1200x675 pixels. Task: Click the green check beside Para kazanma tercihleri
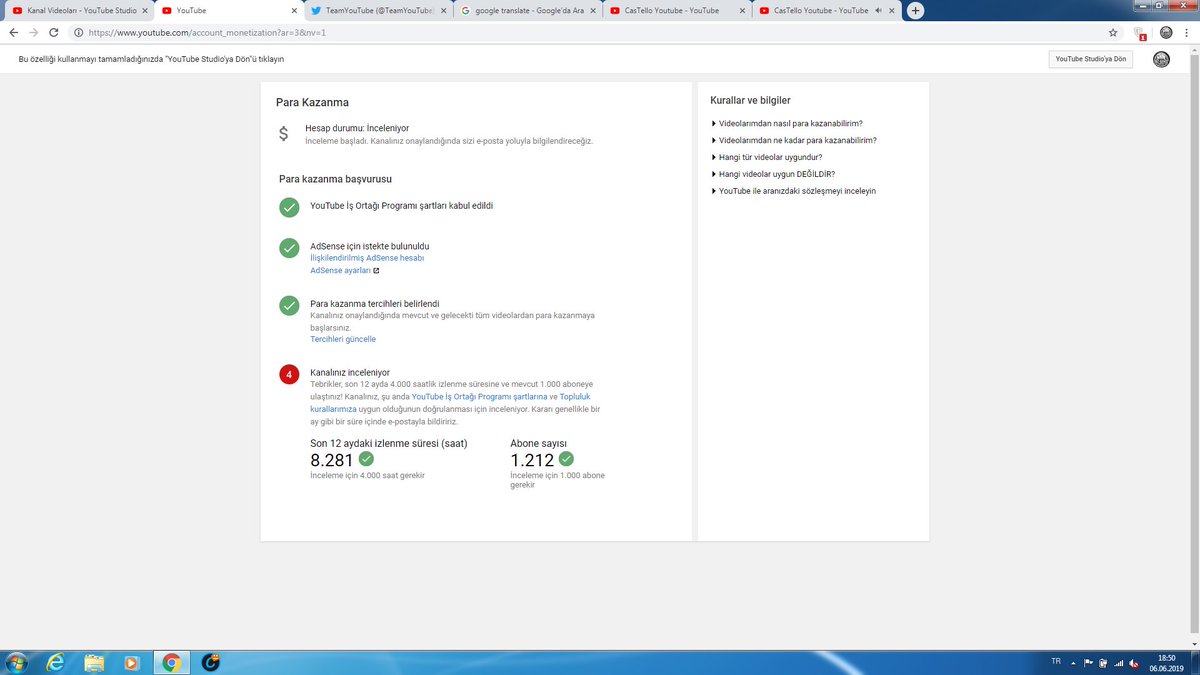pos(289,305)
